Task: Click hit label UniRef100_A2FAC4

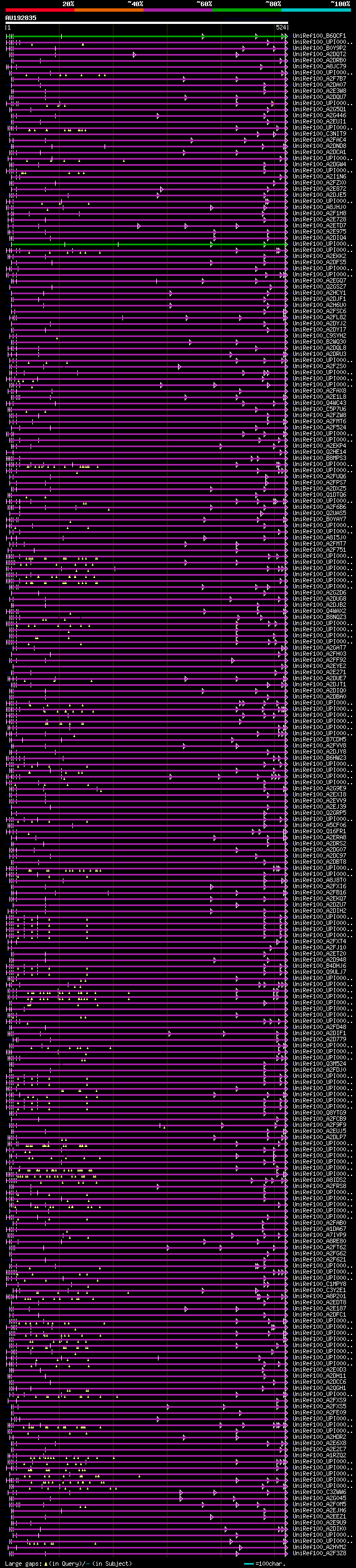Action: click(319, 140)
